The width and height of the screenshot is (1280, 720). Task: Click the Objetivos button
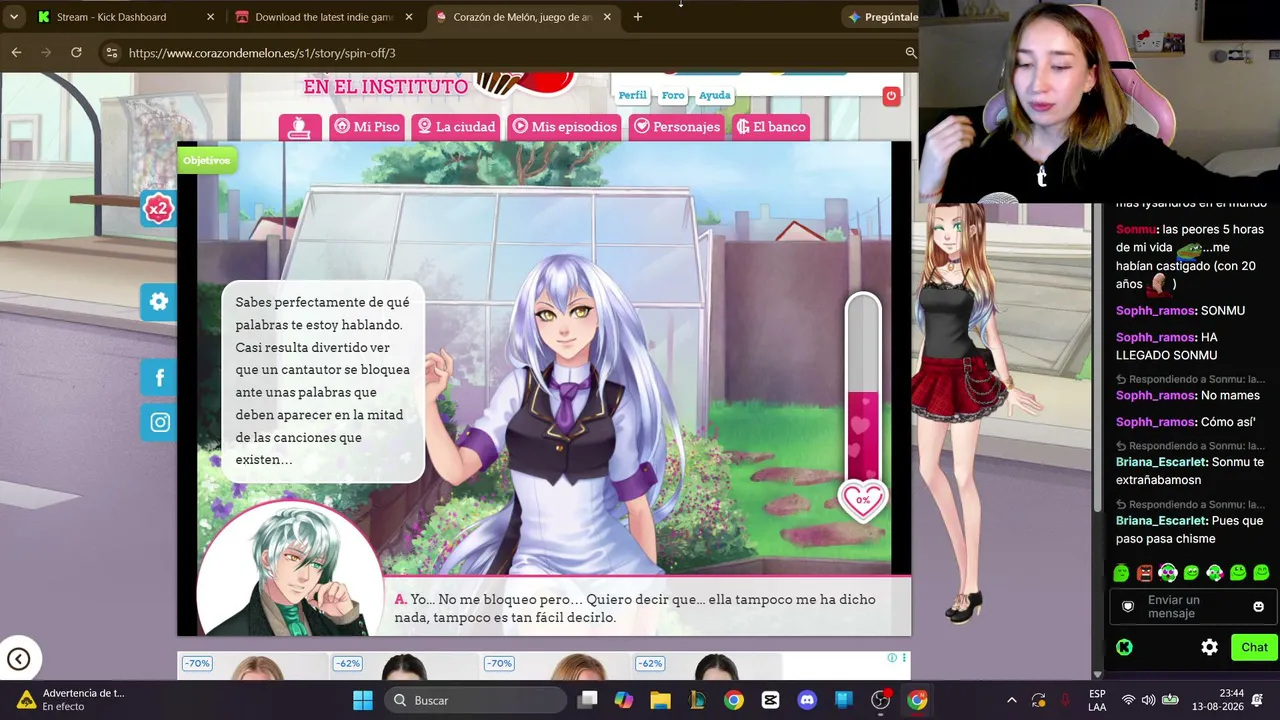click(207, 160)
